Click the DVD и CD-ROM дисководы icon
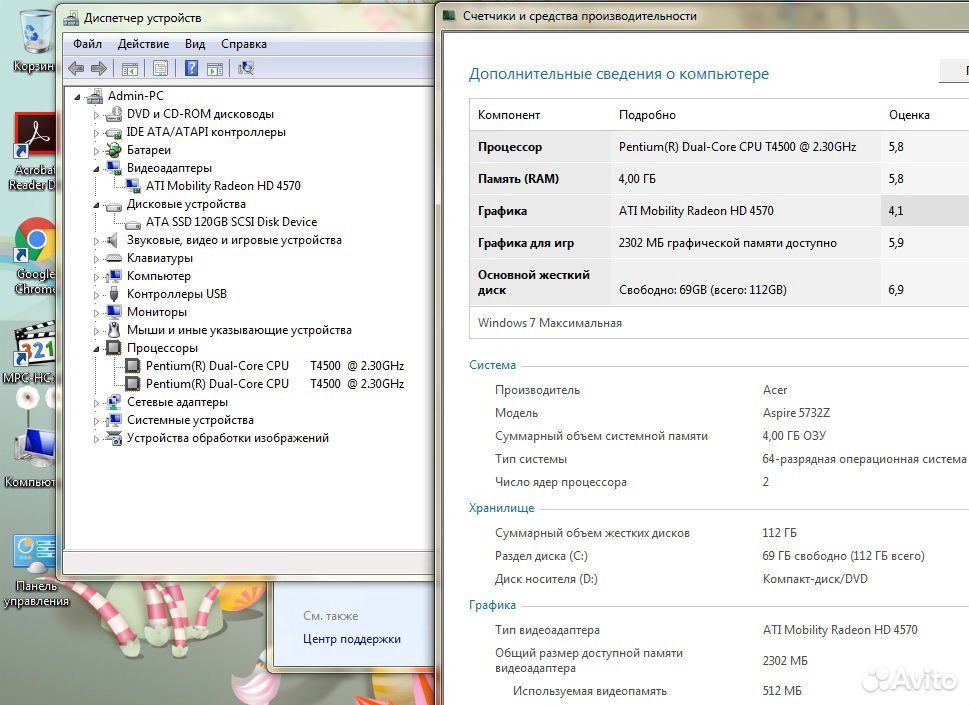This screenshot has width=969, height=705. [114, 114]
